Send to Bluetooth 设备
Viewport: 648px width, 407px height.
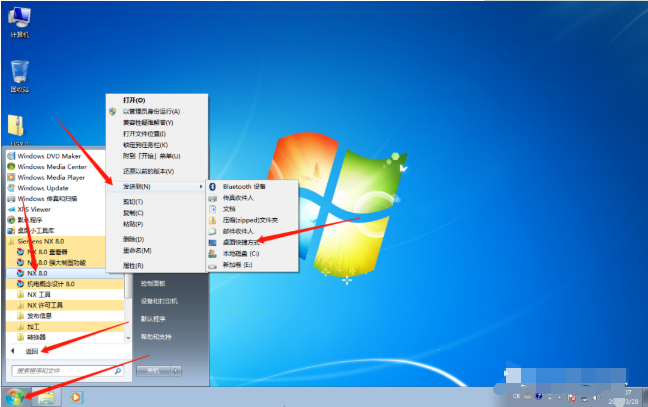252,186
